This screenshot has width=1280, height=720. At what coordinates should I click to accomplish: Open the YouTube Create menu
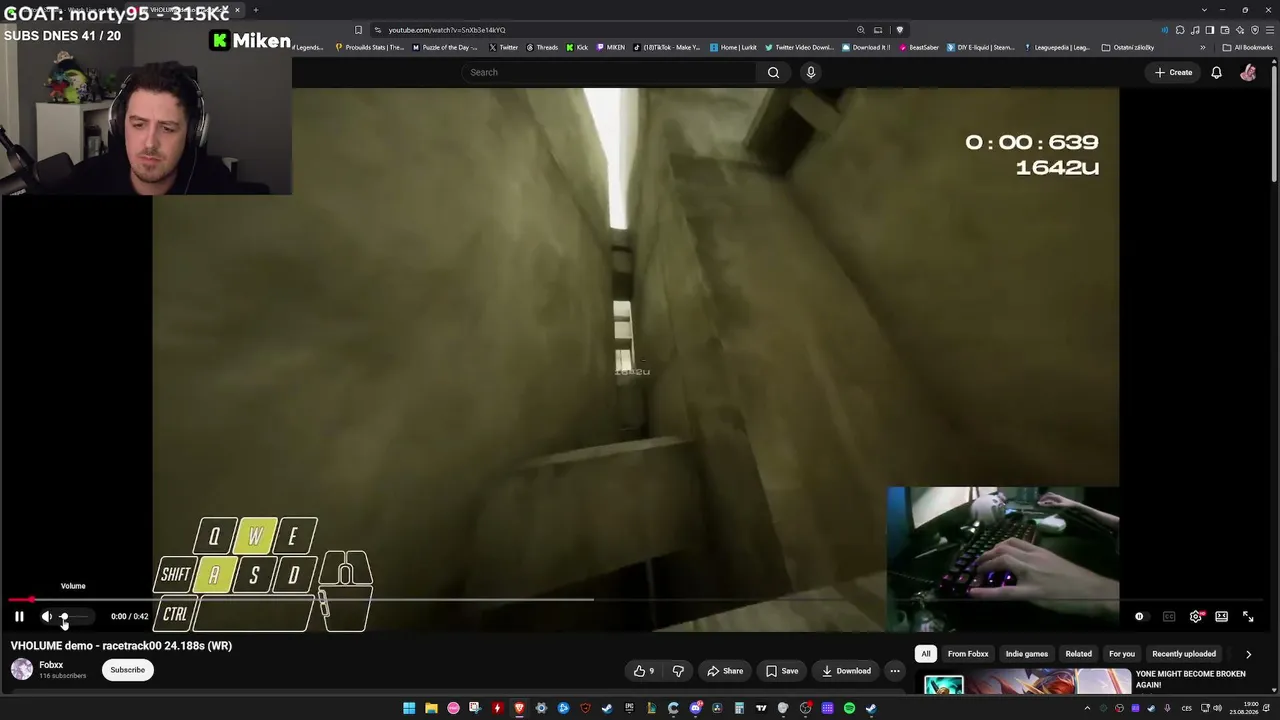click(1174, 72)
